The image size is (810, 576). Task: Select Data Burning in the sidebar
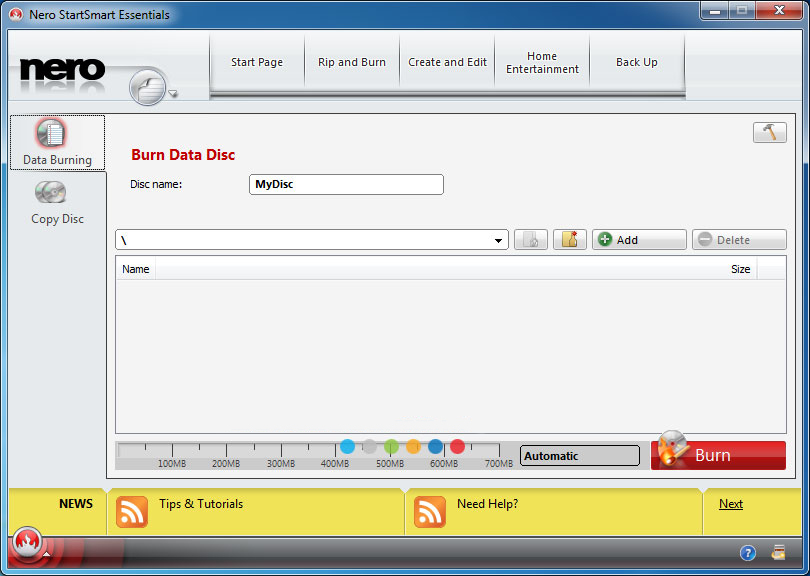click(x=57, y=142)
